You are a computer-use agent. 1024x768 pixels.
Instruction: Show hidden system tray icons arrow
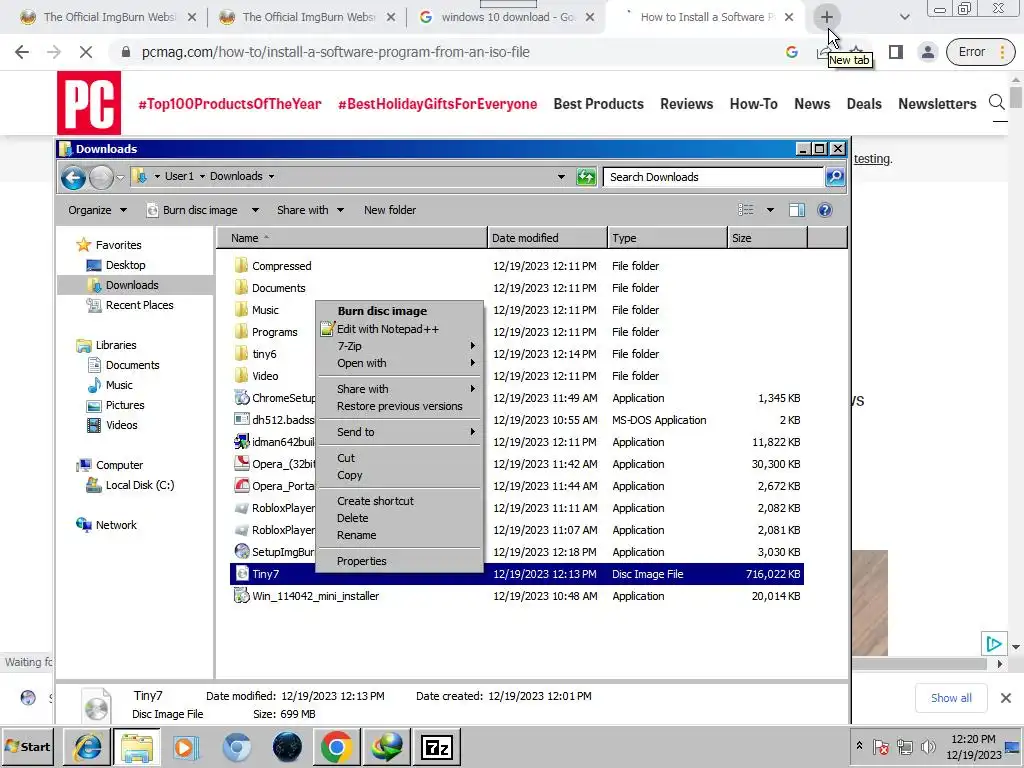(x=859, y=745)
